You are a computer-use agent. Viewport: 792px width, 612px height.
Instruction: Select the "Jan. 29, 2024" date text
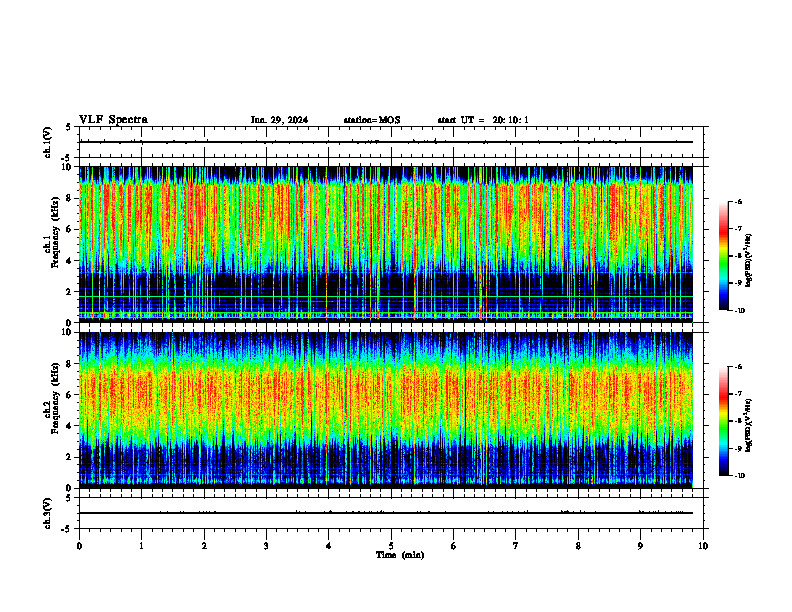click(x=279, y=120)
